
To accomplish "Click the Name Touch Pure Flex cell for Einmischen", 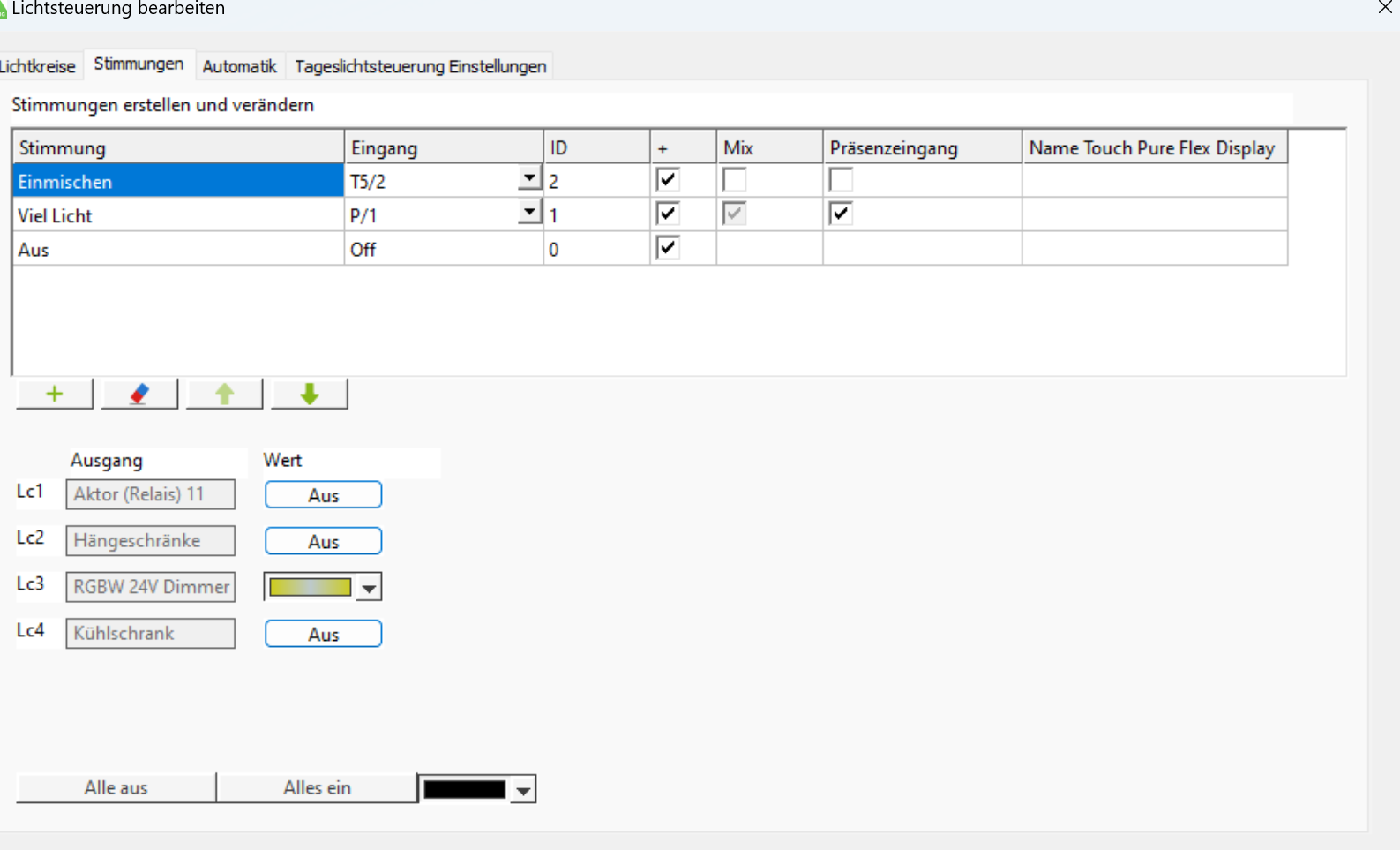I will tap(1155, 181).
